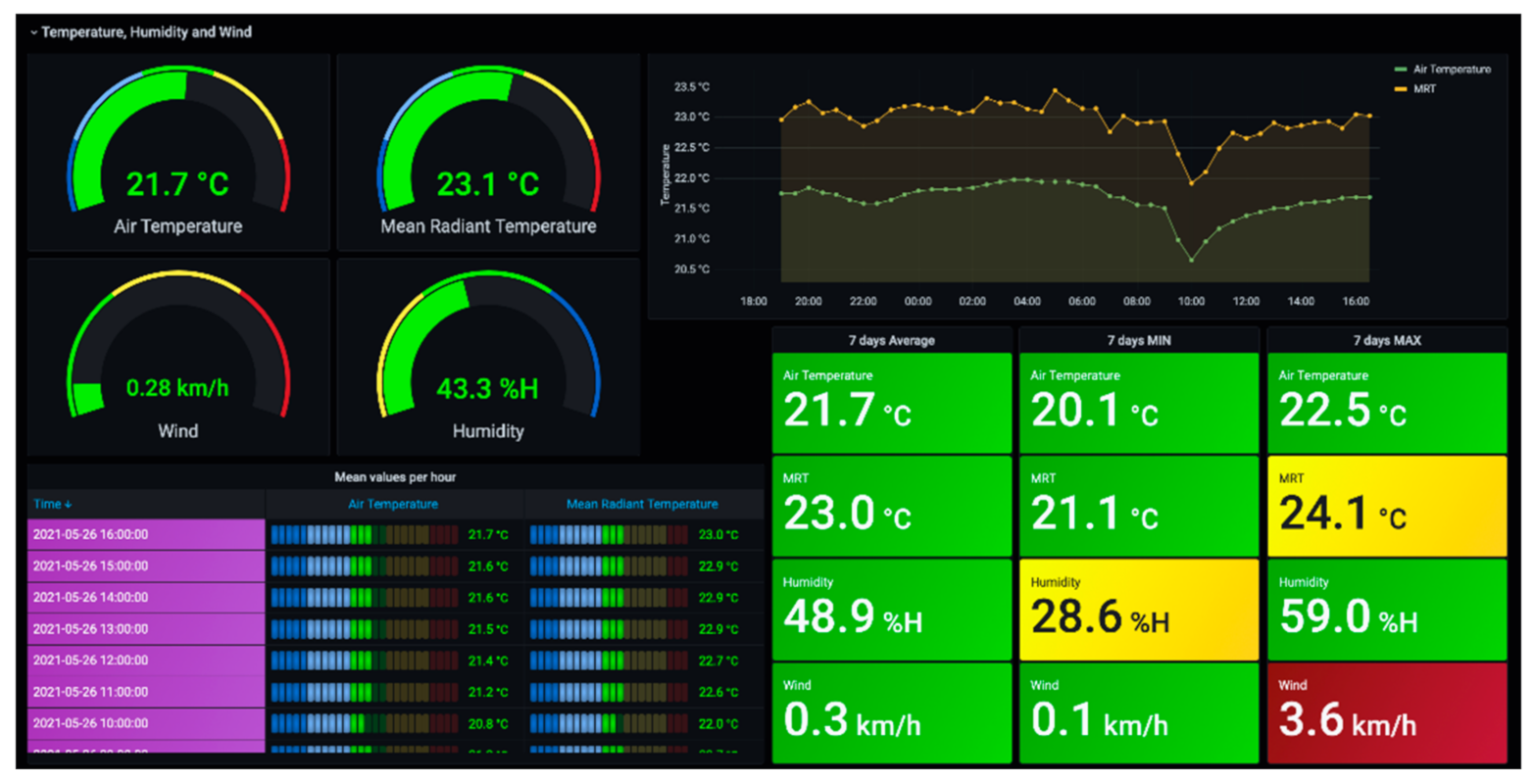Open the Mean values per hour panel menu
1535x784 pixels.
(x=395, y=477)
